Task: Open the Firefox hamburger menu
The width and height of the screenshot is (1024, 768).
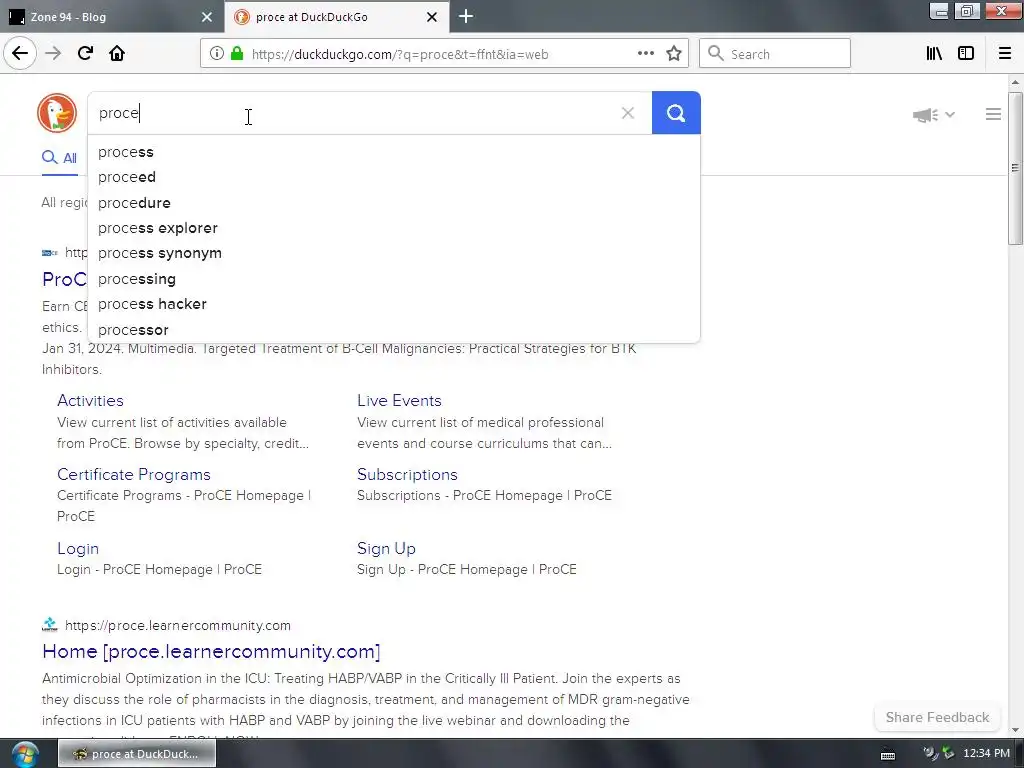Action: point(1005,54)
